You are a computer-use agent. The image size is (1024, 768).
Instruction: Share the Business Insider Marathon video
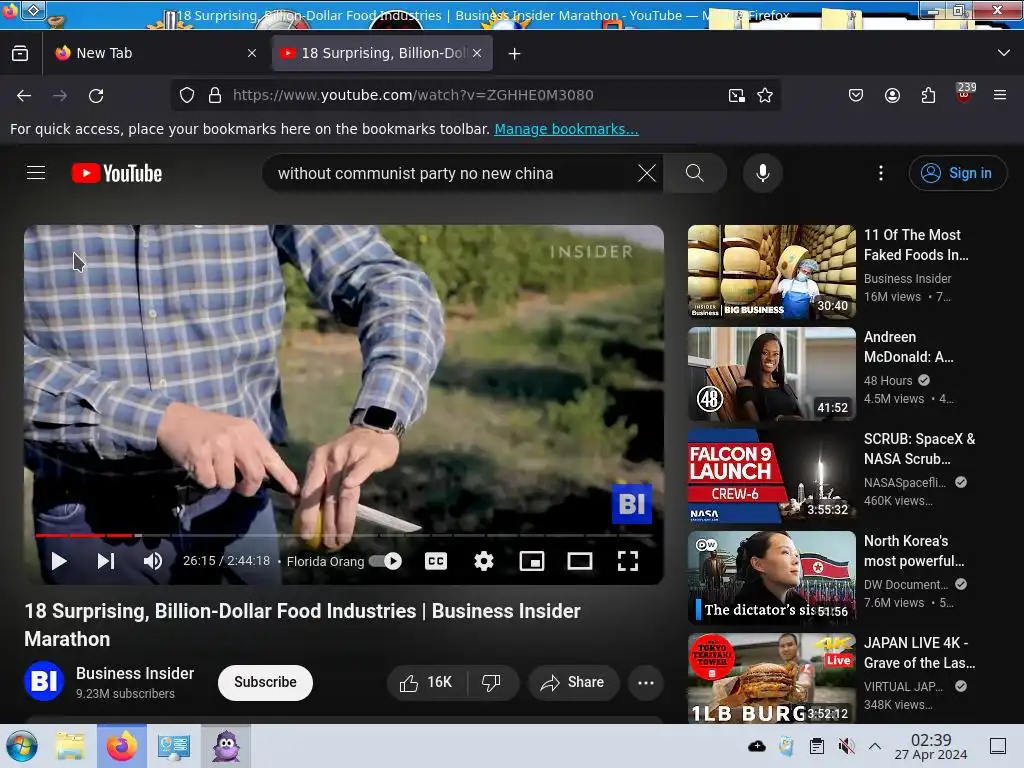click(x=573, y=682)
